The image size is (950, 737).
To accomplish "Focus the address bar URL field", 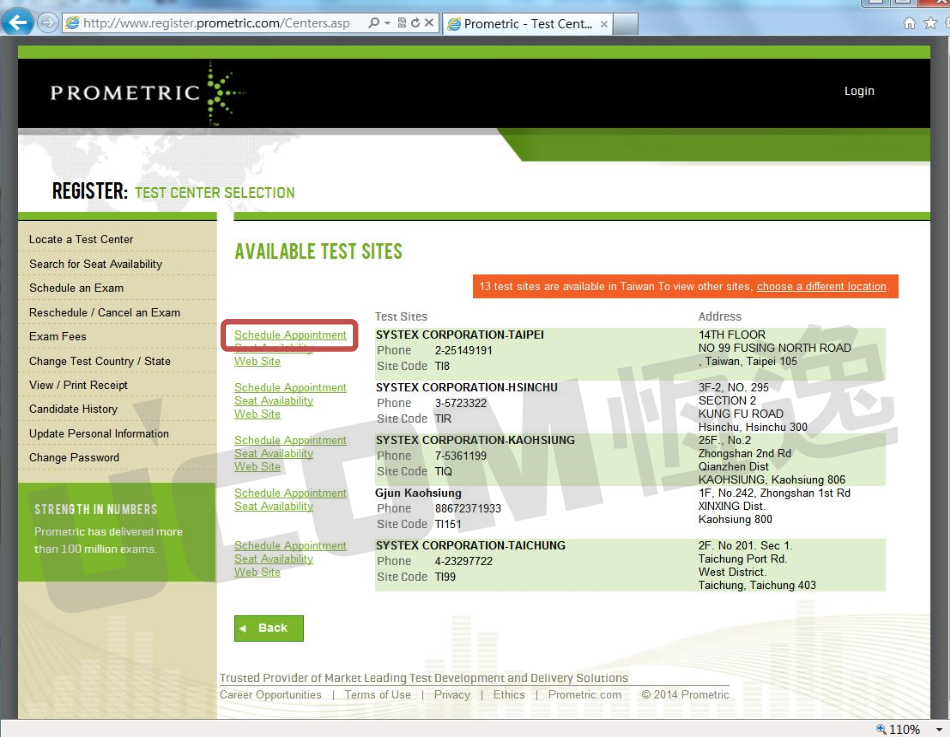I will (x=216, y=23).
